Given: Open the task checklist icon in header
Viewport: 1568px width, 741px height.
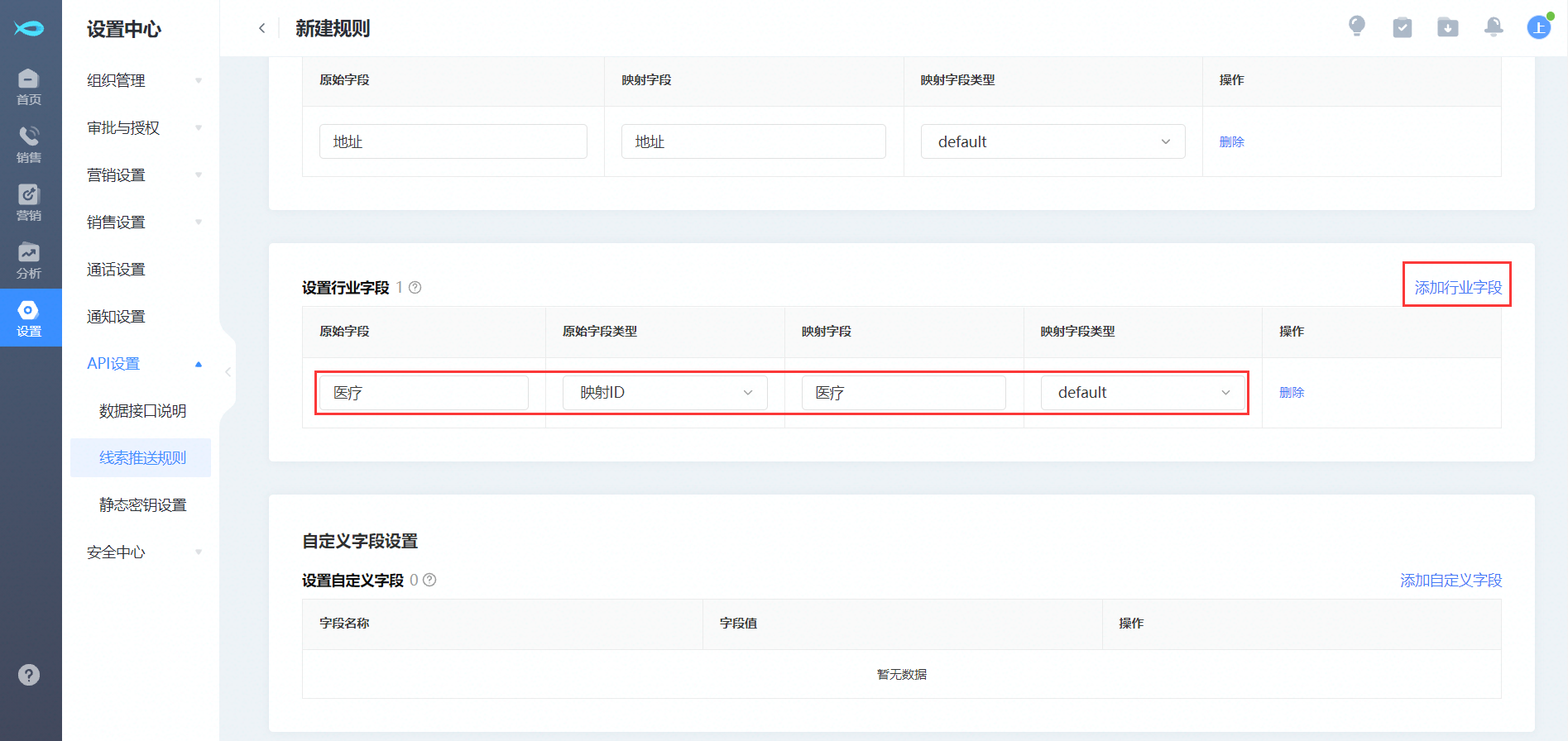Looking at the screenshot, I should (x=1402, y=27).
